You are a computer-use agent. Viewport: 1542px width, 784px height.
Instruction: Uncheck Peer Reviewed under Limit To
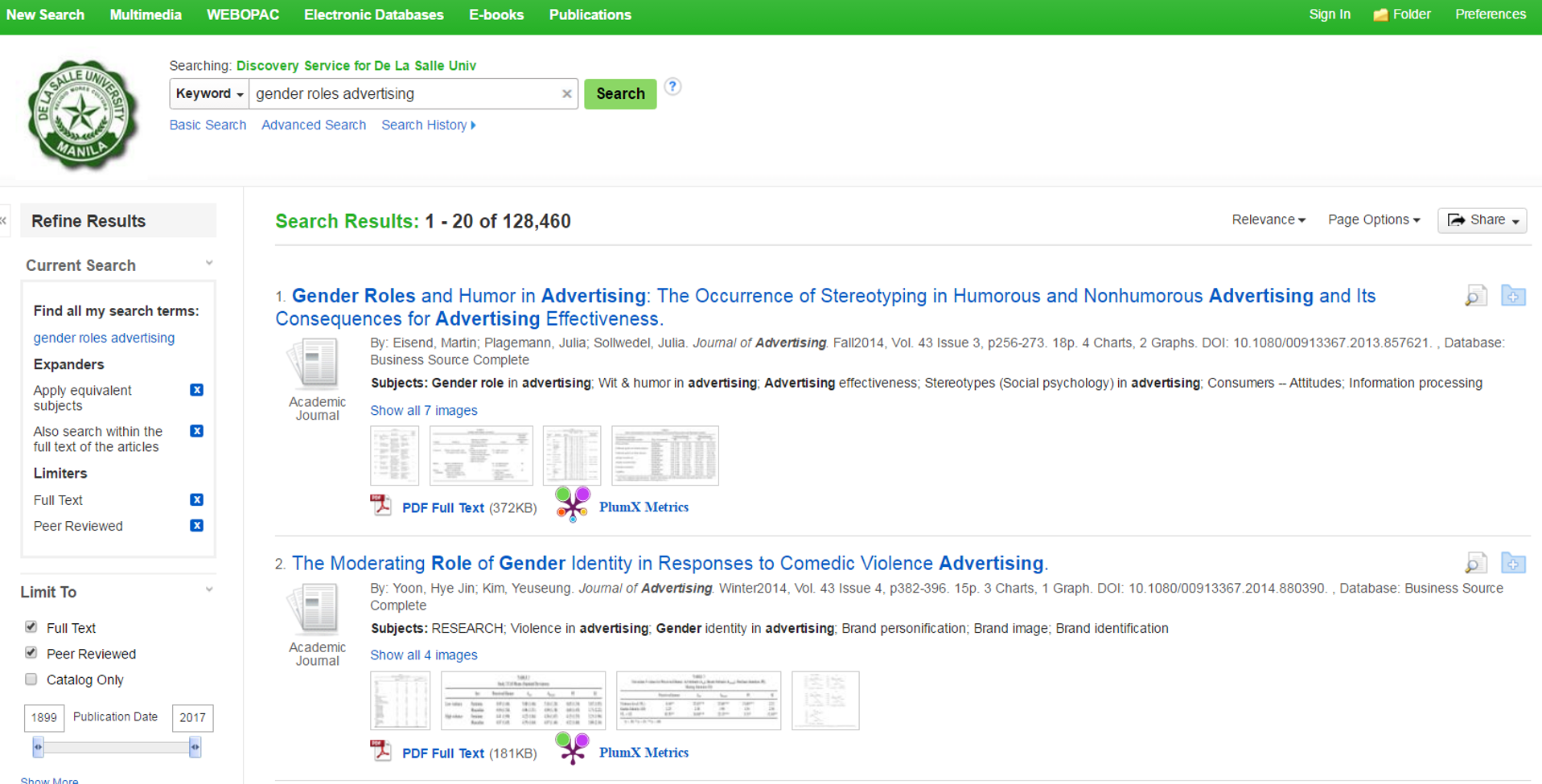pyautogui.click(x=31, y=652)
